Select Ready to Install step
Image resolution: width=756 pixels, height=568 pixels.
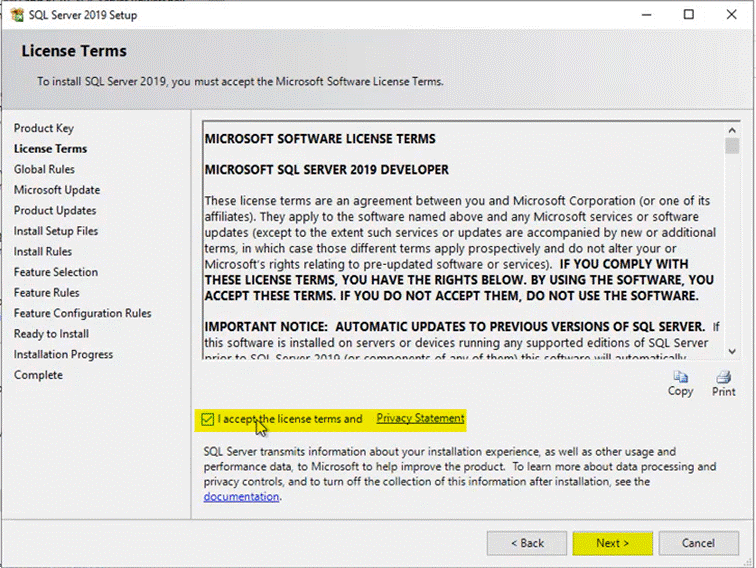[52, 334]
